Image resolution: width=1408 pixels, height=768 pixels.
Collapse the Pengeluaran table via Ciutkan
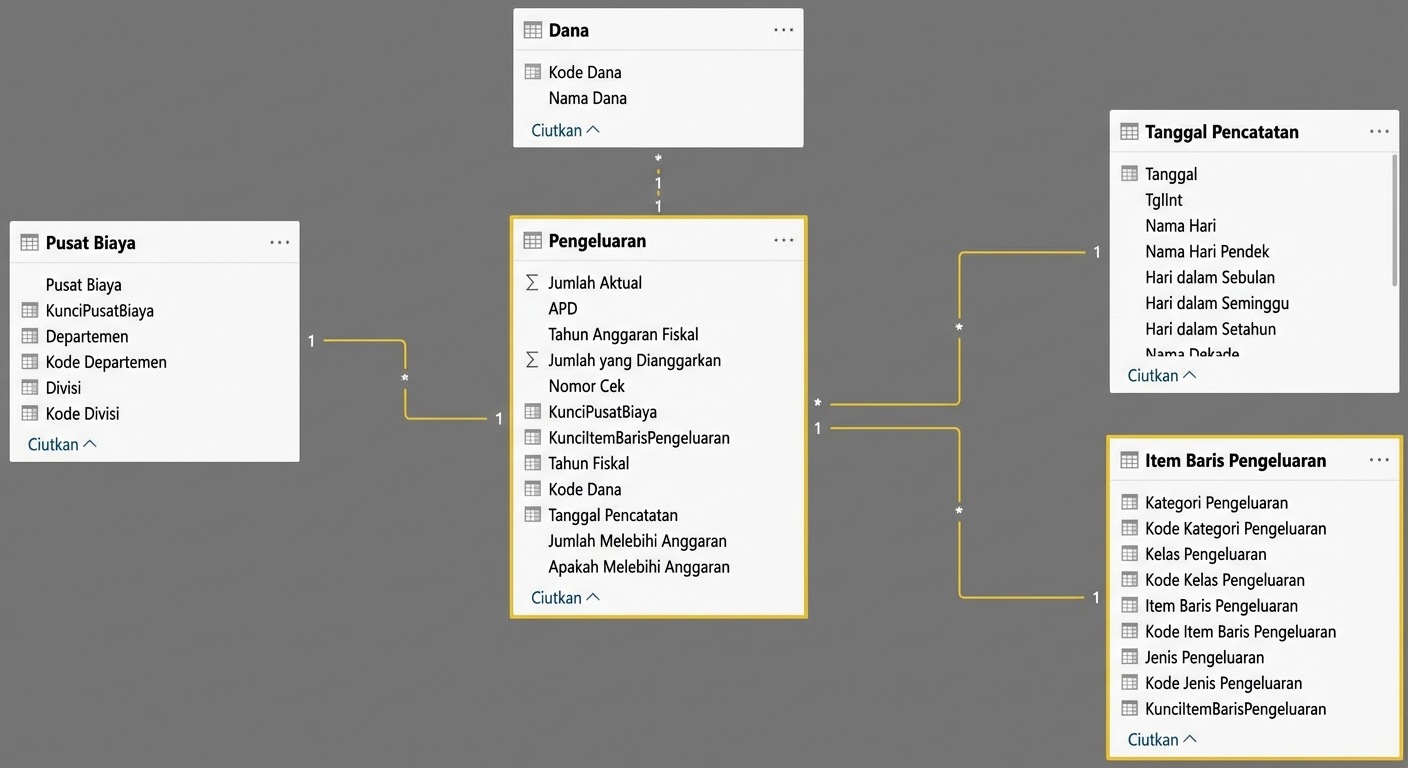[565, 597]
